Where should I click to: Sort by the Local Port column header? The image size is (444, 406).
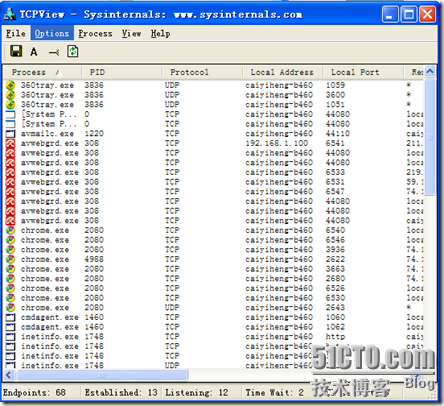pyautogui.click(x=363, y=72)
